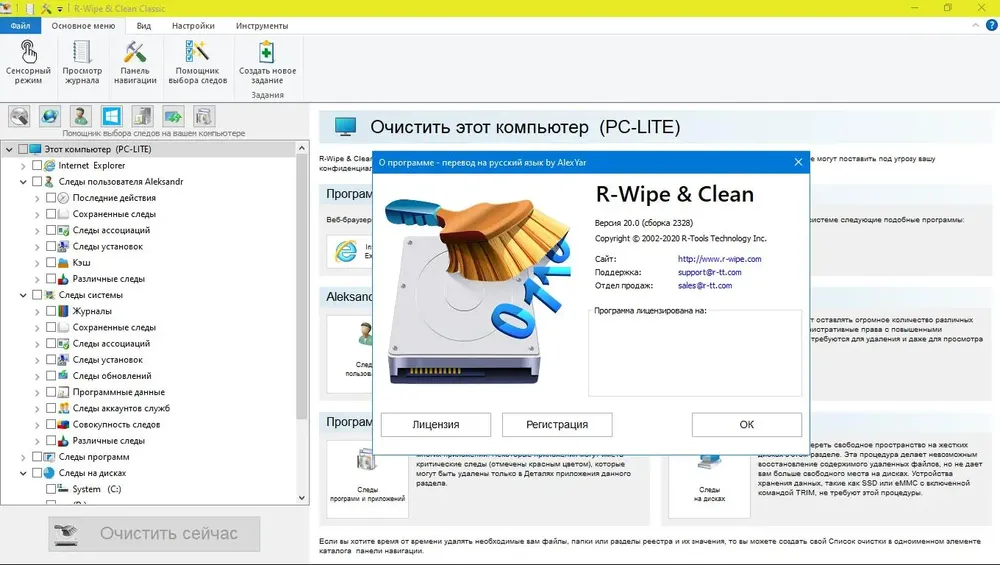This screenshot has height=565, width=1000.
Task: Check the Этот компьютер (PC-LITE) checkbox
Action: (23, 149)
